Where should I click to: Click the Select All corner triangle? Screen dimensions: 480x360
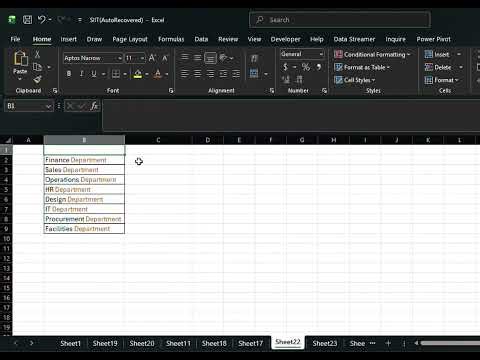click(7, 140)
